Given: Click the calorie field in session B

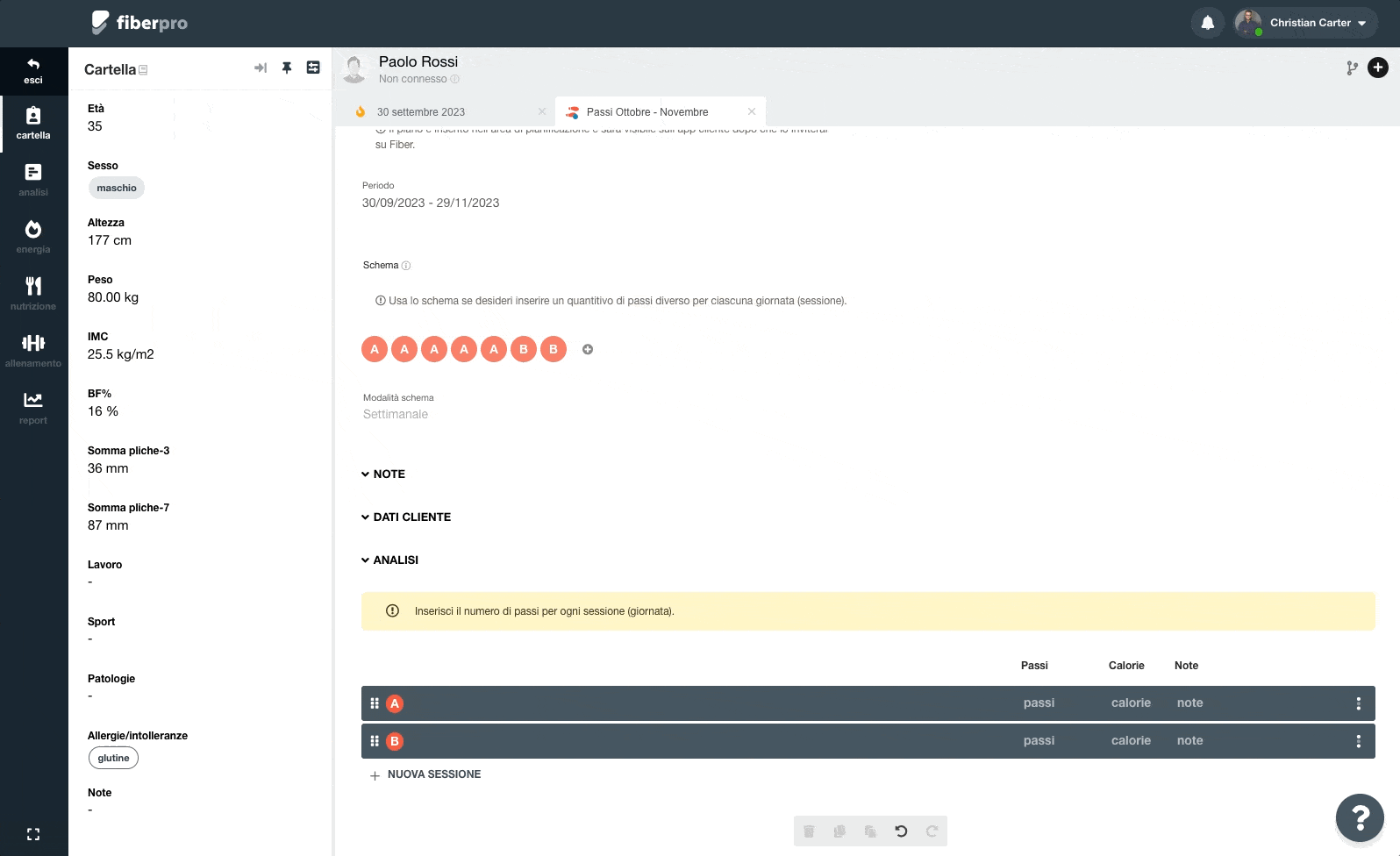Looking at the screenshot, I should [1131, 740].
